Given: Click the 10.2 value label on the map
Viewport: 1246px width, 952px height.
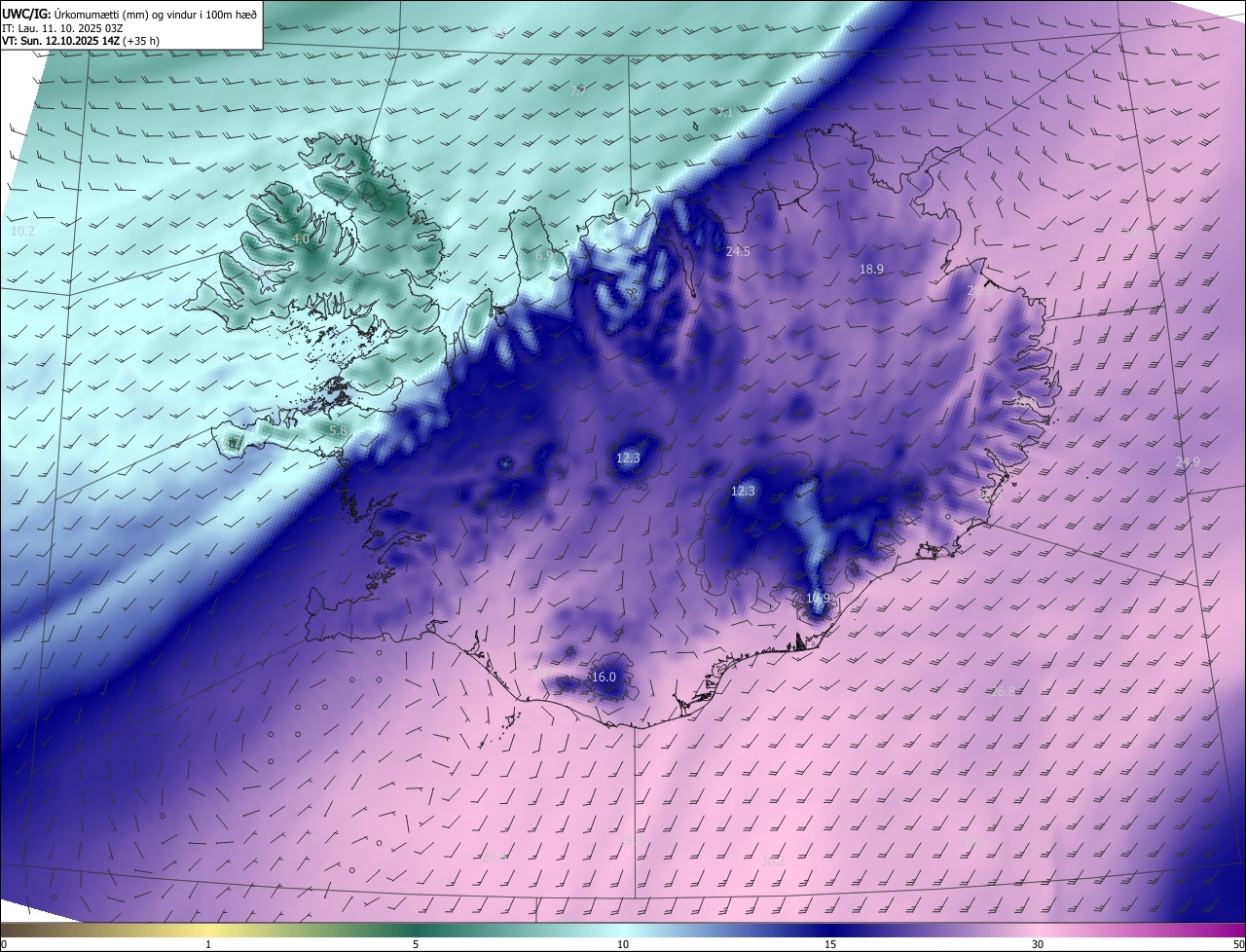Looking at the screenshot, I should point(22,232).
